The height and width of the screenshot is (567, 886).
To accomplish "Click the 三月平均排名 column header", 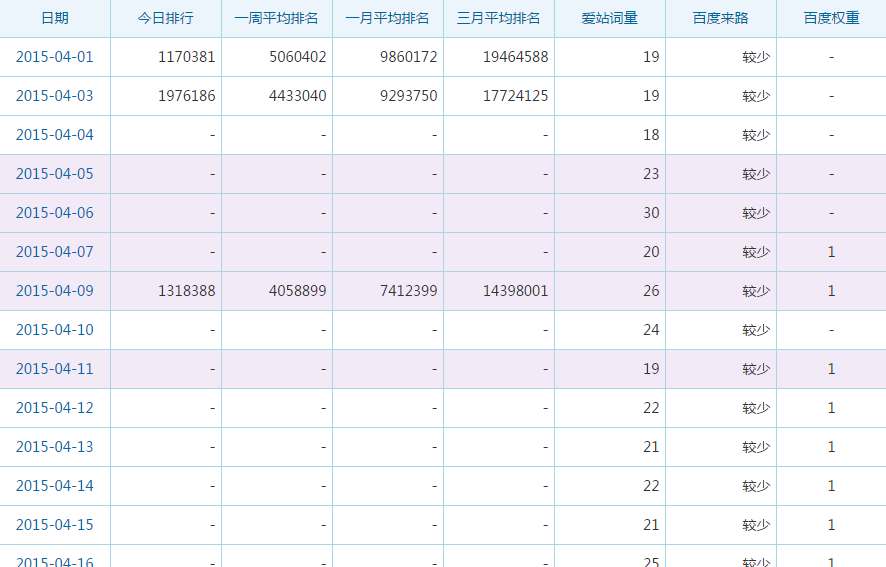I will (x=498, y=18).
